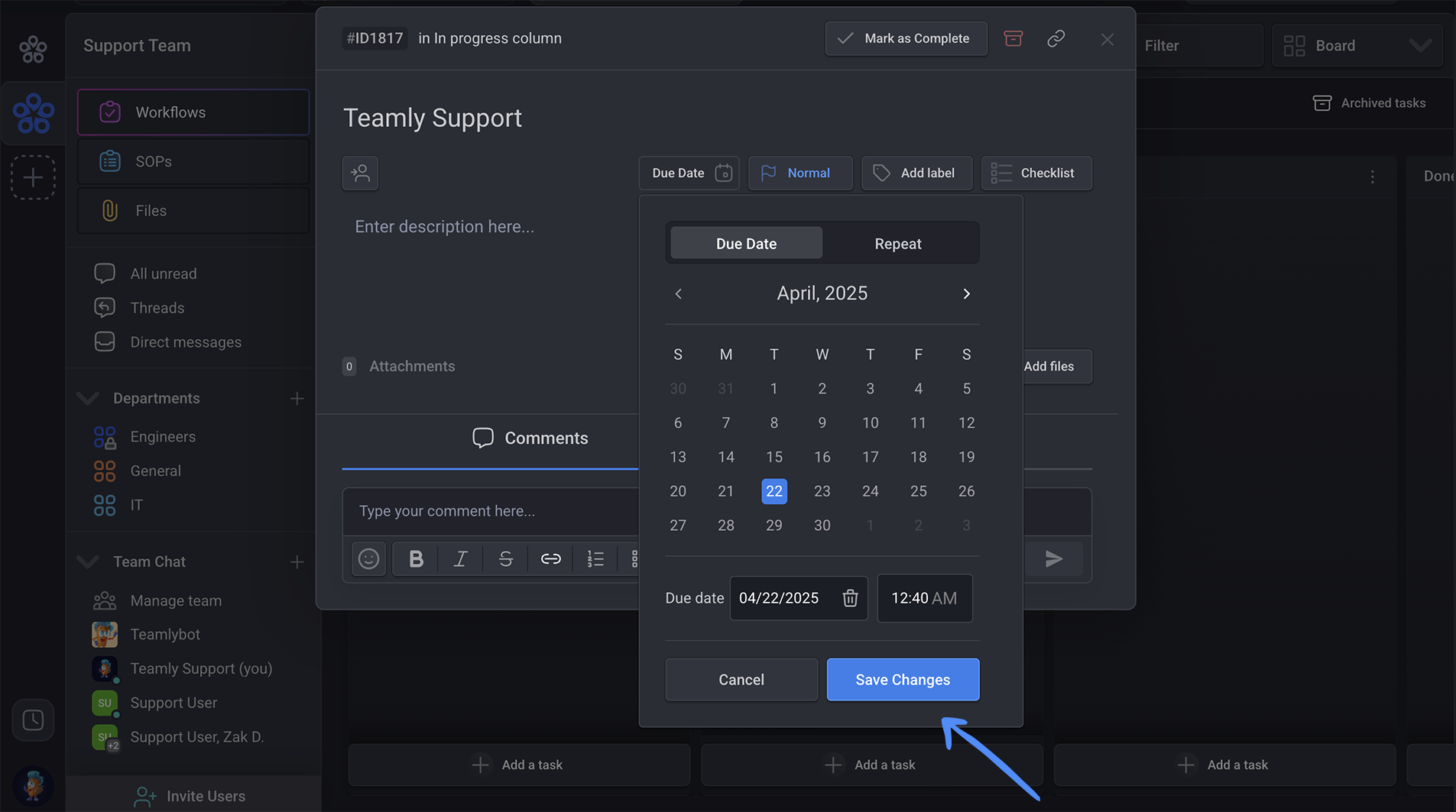Select April 22 in calendar
Image resolution: width=1456 pixels, height=812 pixels.
(x=774, y=491)
